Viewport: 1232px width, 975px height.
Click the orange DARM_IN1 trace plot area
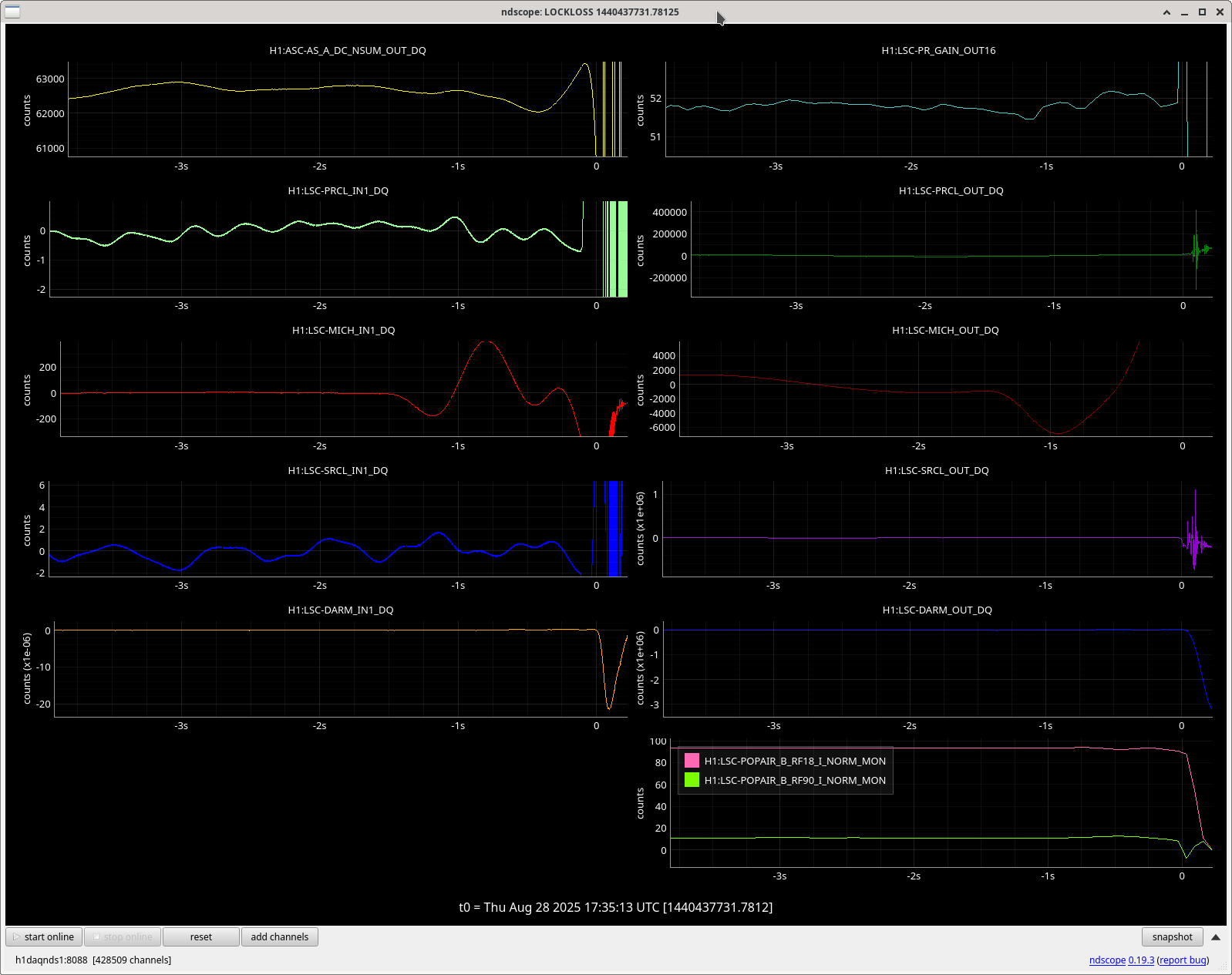click(x=341, y=669)
